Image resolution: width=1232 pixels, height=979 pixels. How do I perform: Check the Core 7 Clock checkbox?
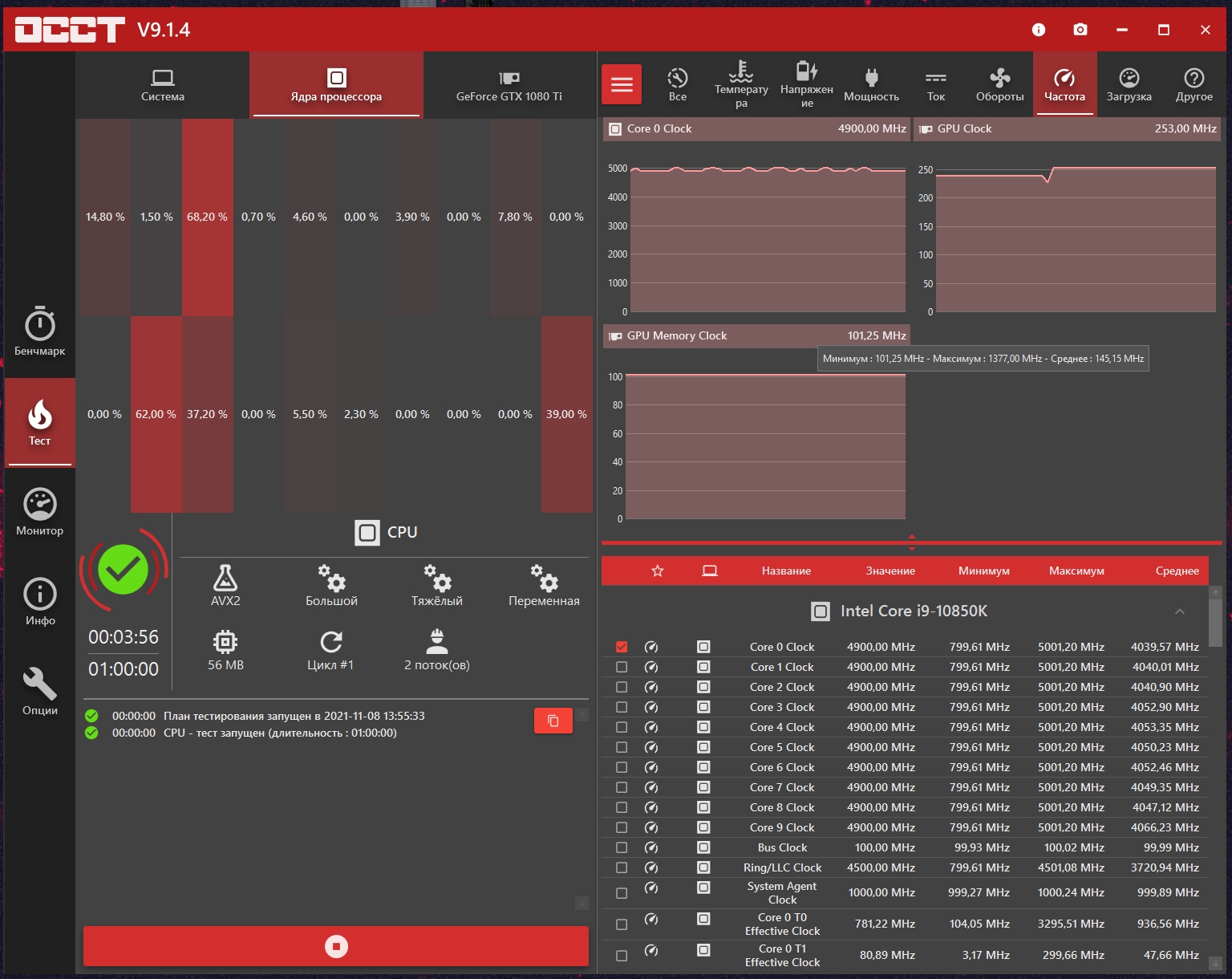622,787
